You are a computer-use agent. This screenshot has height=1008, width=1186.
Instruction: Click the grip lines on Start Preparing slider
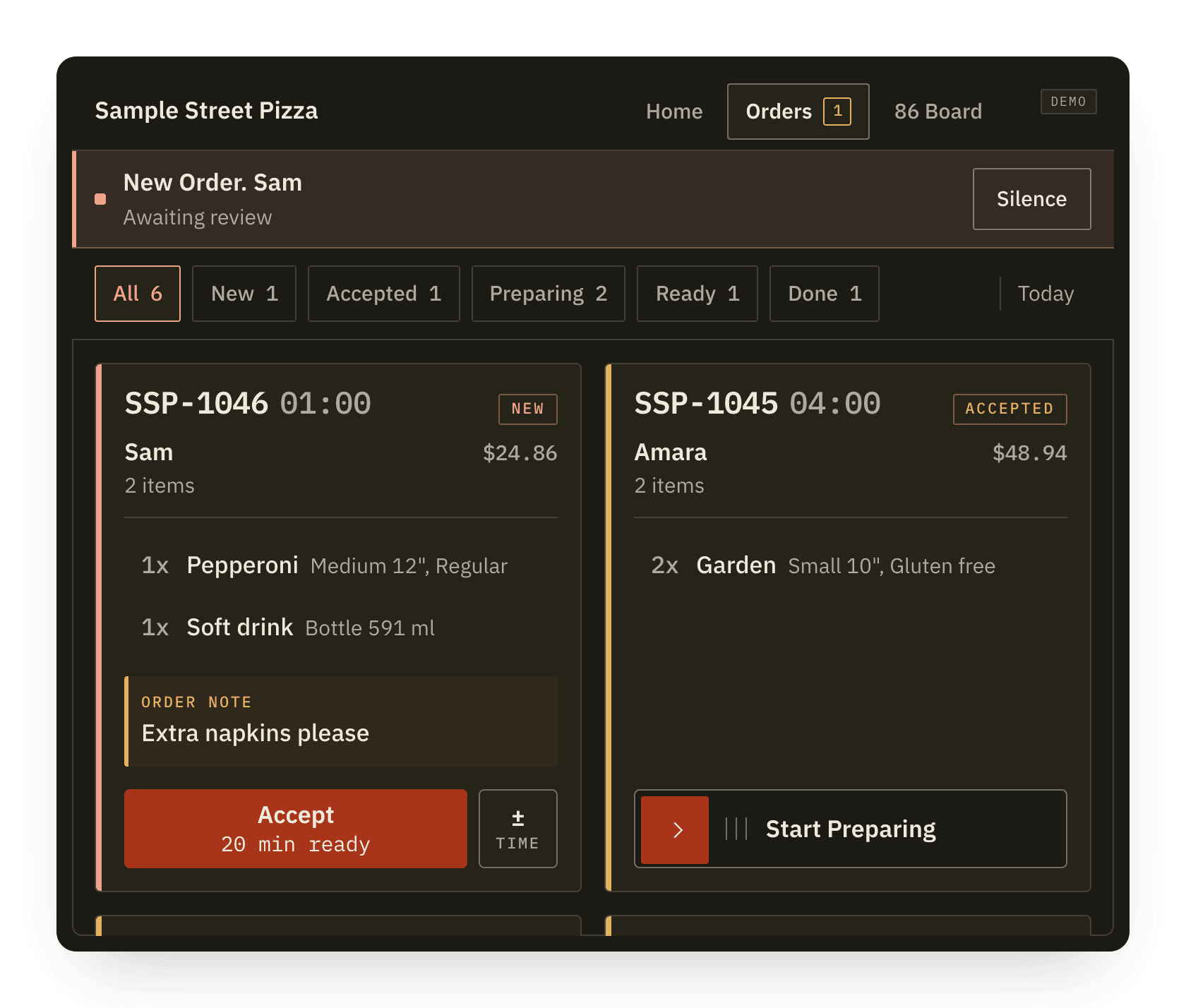[736, 829]
